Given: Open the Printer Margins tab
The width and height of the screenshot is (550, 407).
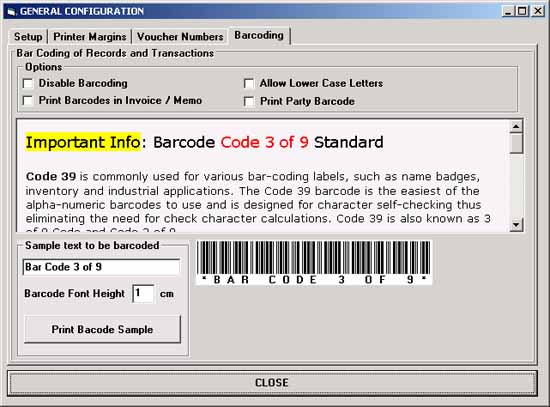Looking at the screenshot, I should click(90, 36).
